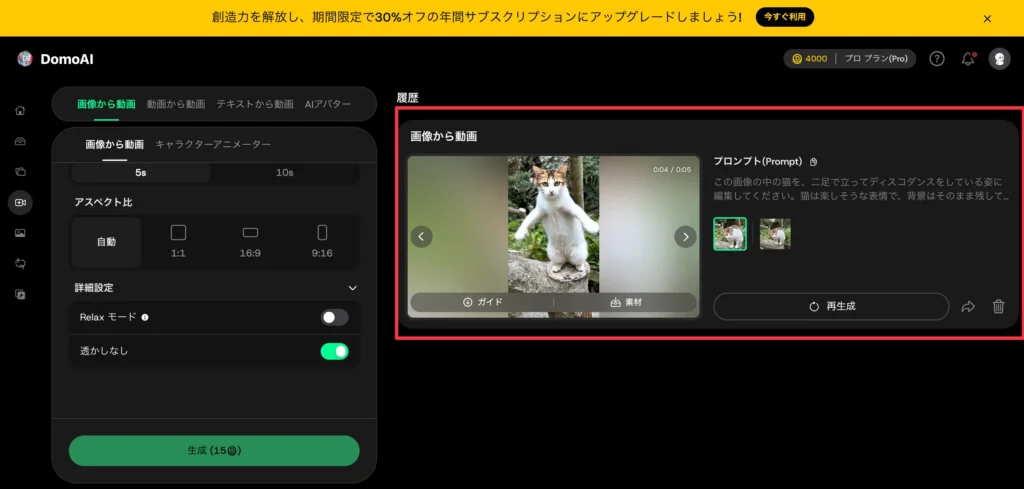Image resolution: width=1024 pixels, height=489 pixels.
Task: Open the help question mark icon
Action: tap(936, 59)
